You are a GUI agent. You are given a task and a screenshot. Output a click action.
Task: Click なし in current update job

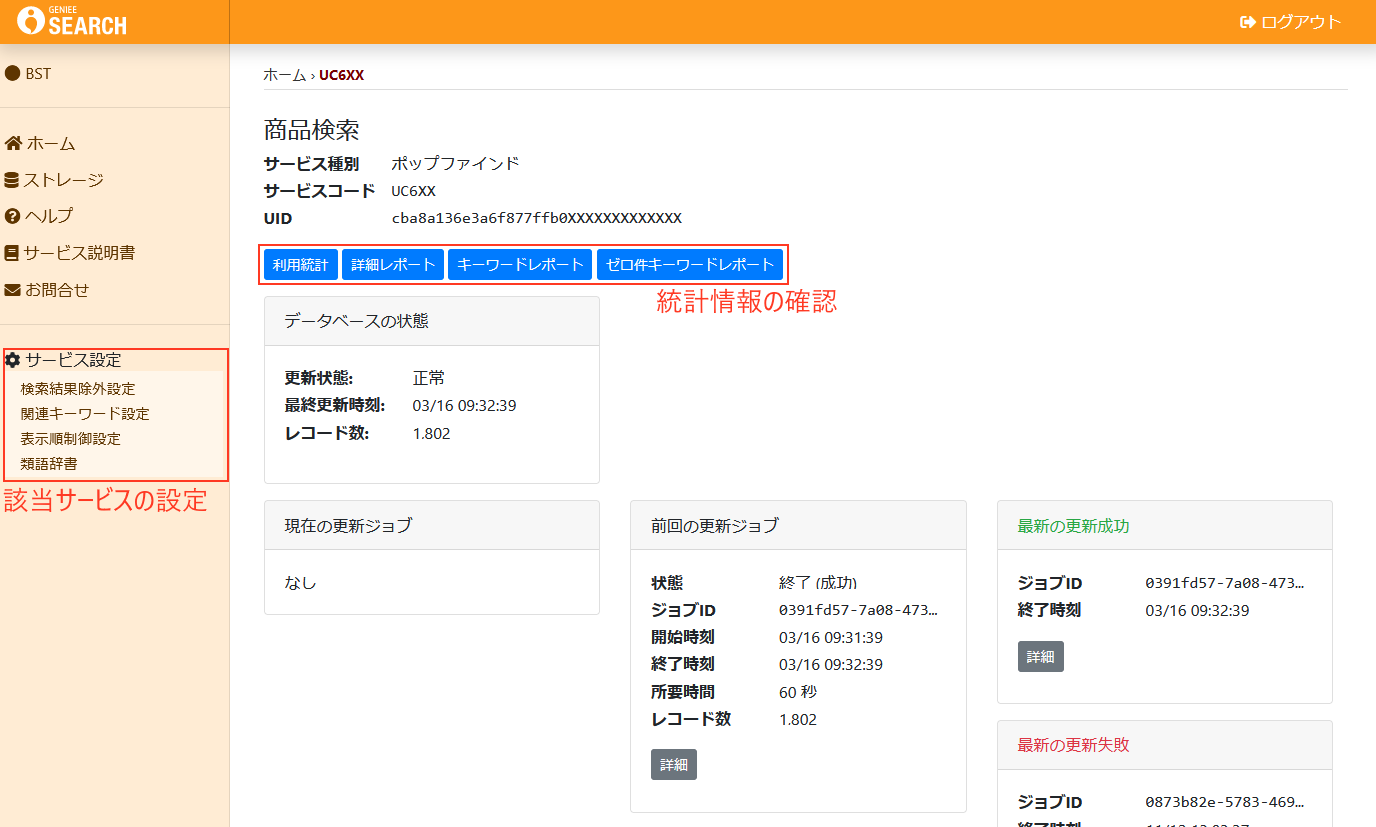click(x=301, y=582)
